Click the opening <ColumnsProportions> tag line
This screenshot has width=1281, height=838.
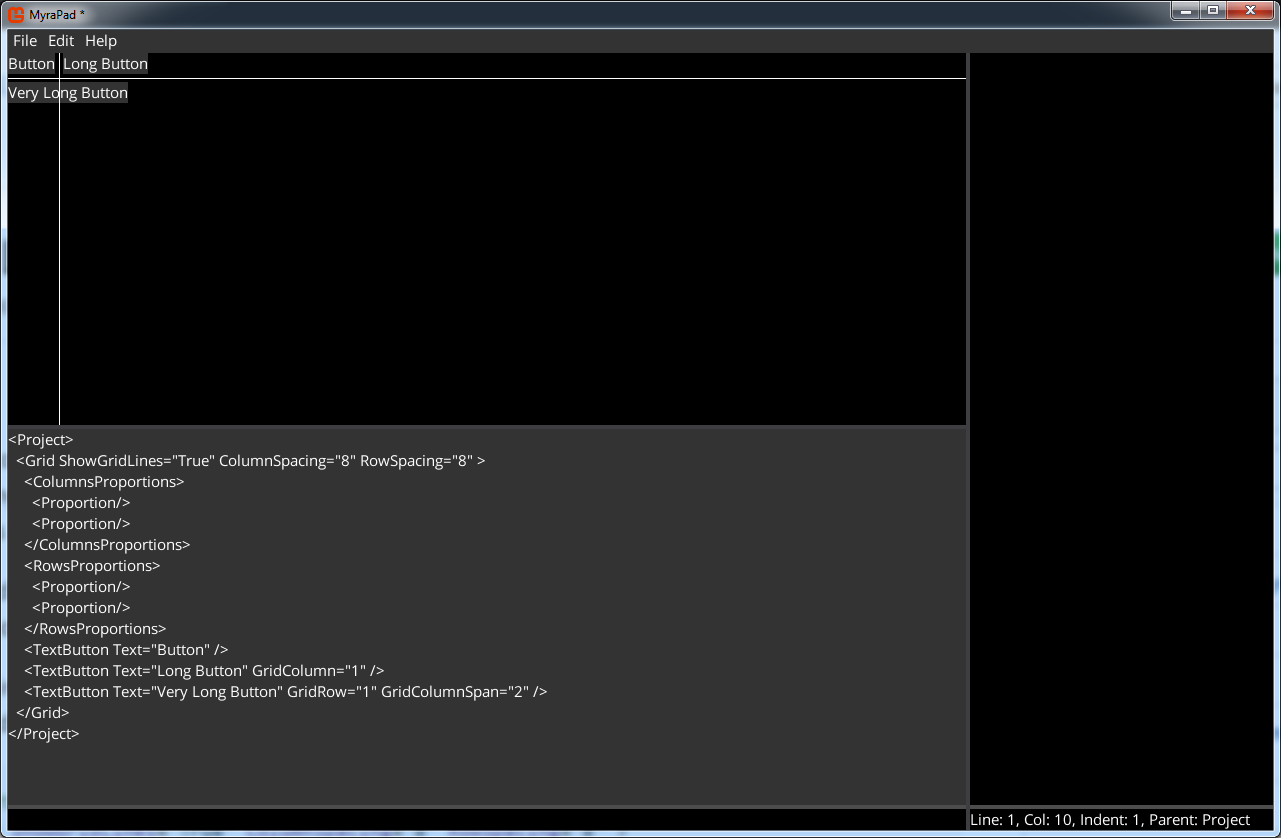click(104, 482)
